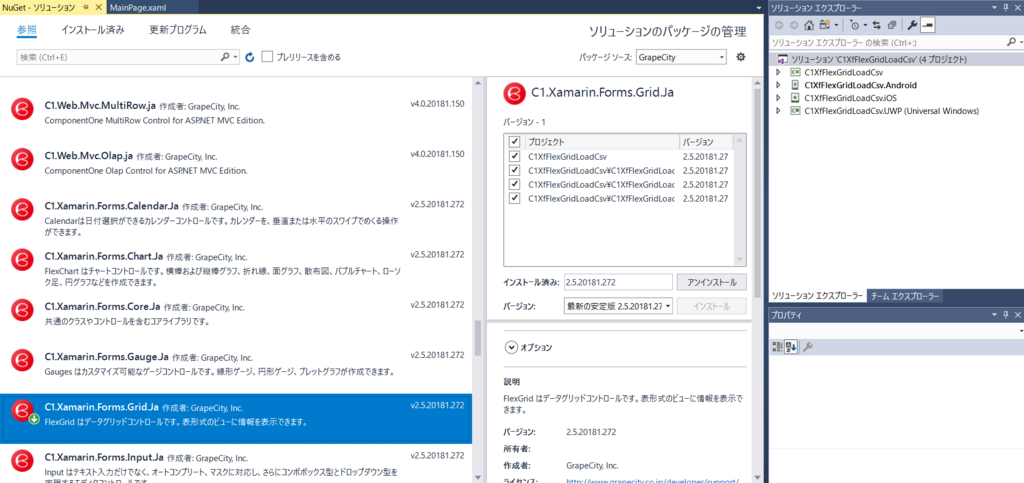
Task: Switch to 更新プログラム tab
Action: 178,30
